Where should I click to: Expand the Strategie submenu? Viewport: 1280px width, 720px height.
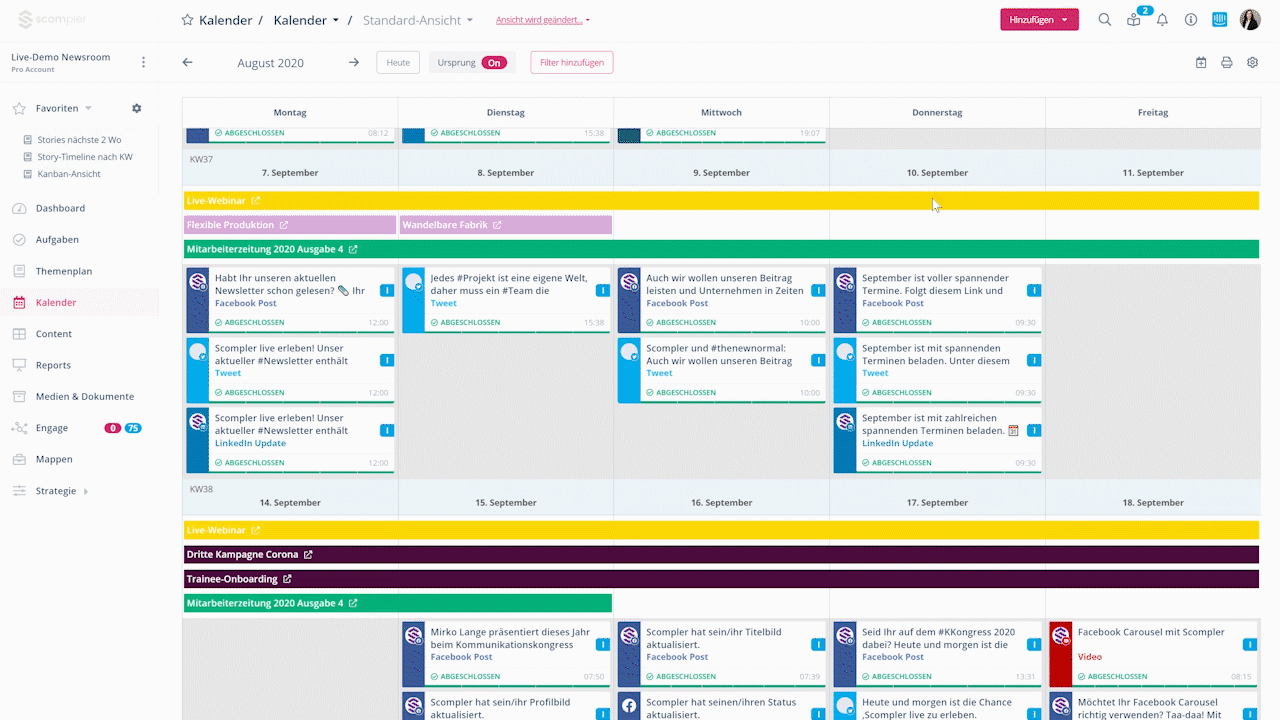pos(86,491)
